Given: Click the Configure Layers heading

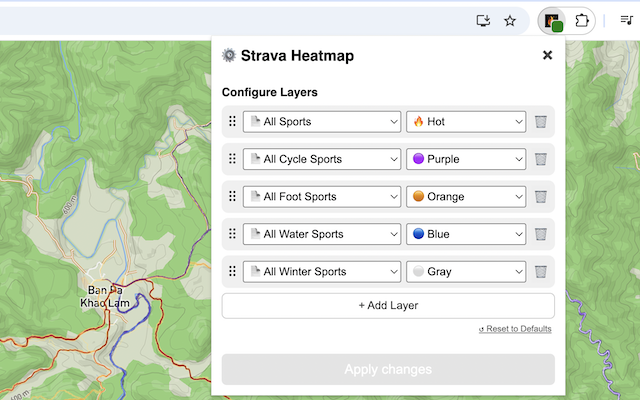Looking at the screenshot, I should point(270,92).
